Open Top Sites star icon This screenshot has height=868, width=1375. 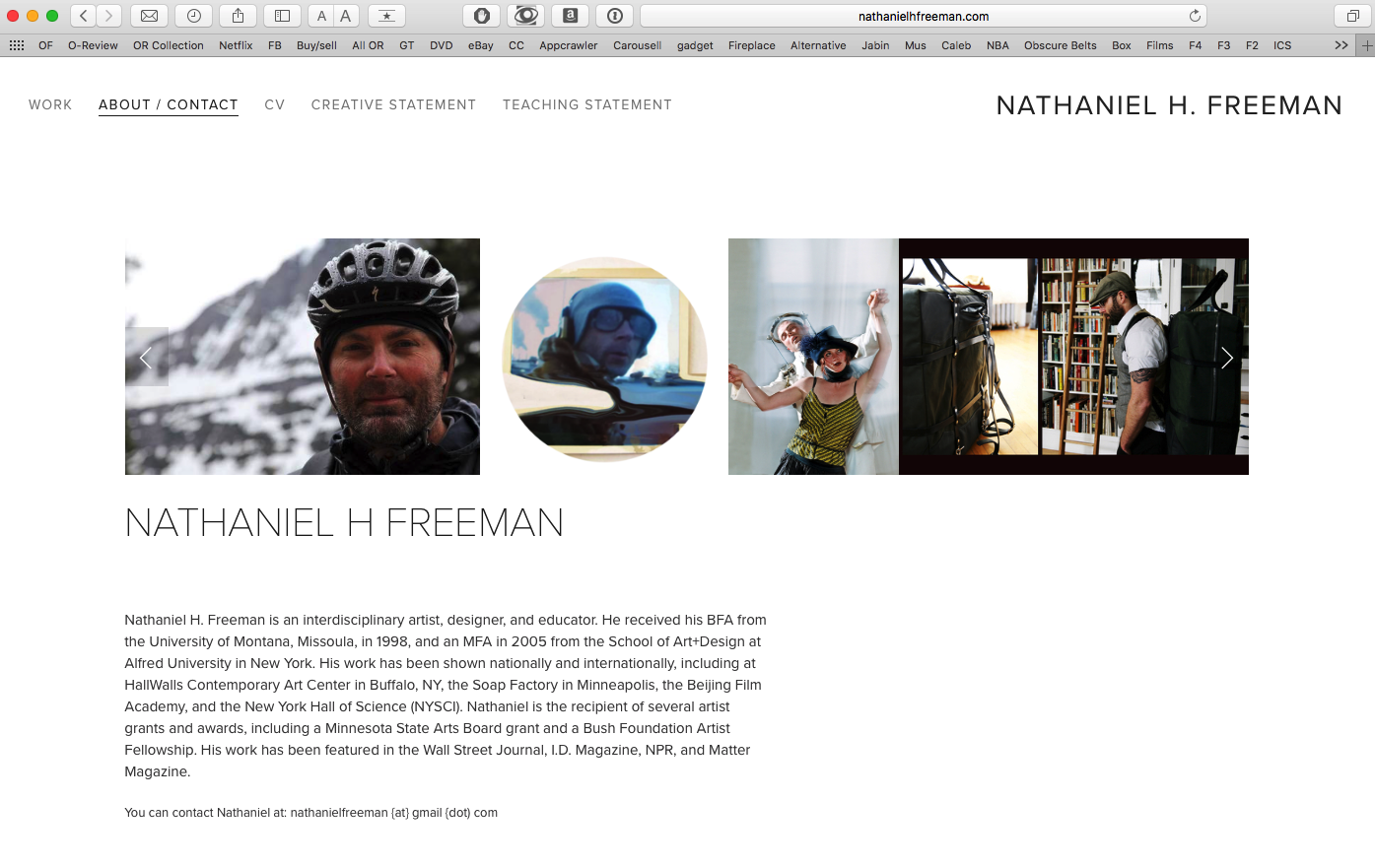click(386, 16)
